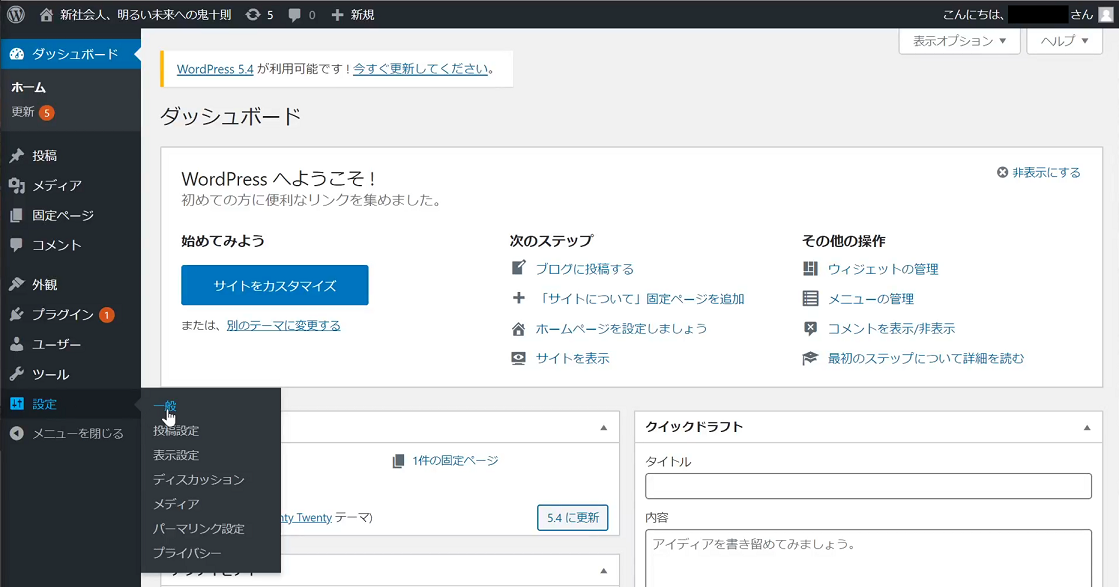1119x587 pixels.
Task: Open the 1件の固定ページ link
Action: [x=455, y=461]
